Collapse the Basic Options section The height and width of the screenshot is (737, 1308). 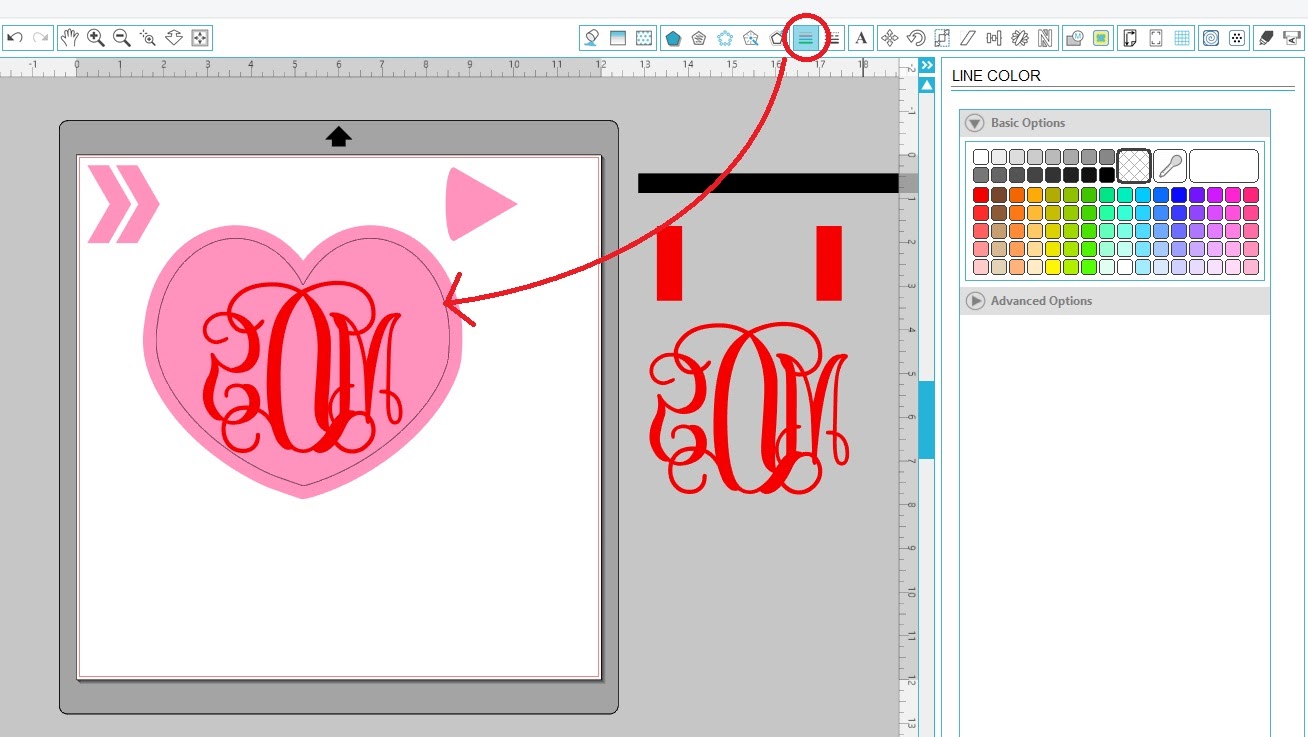974,123
